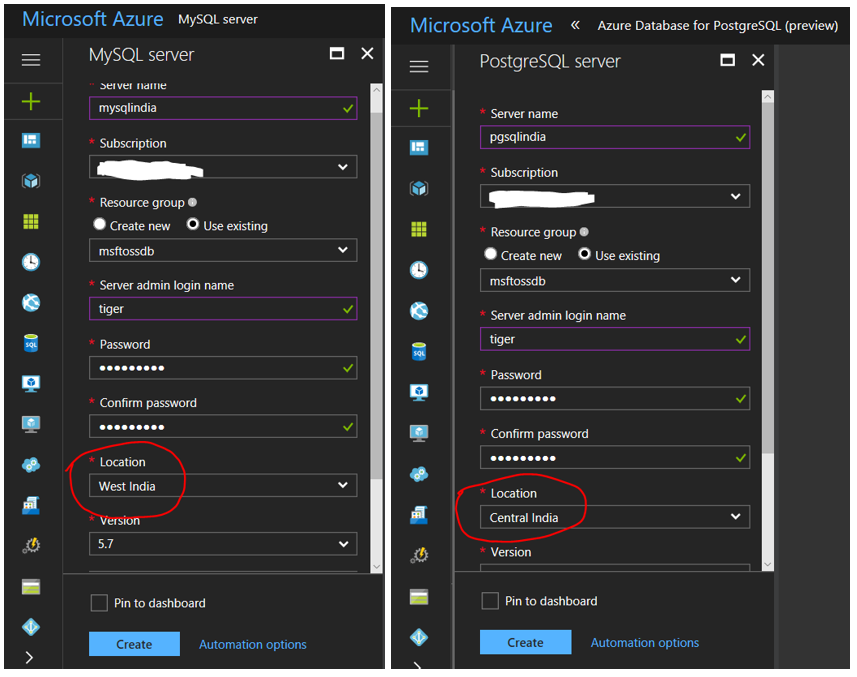
Task: Click the green plus icon in MySQL portal sidebar
Action: [x=31, y=101]
